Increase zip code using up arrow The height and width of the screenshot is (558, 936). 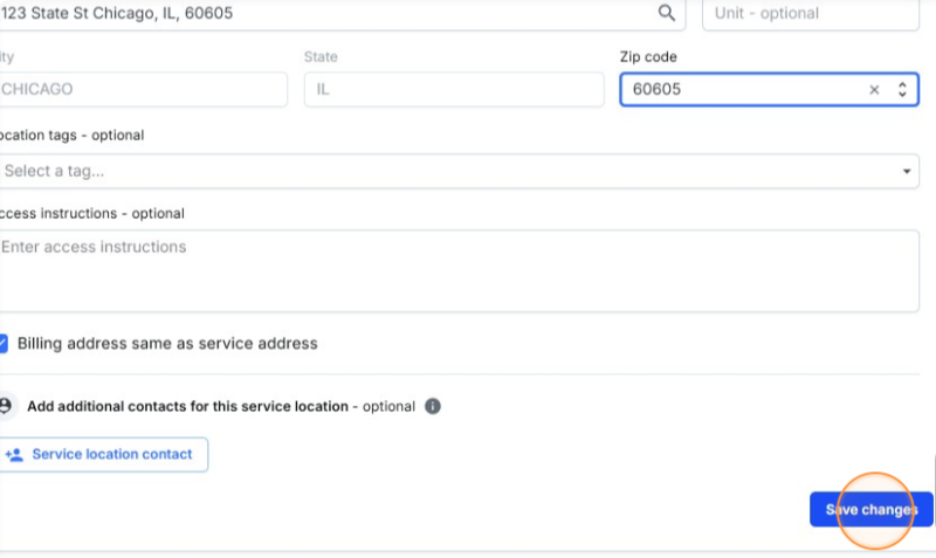[x=902, y=85]
